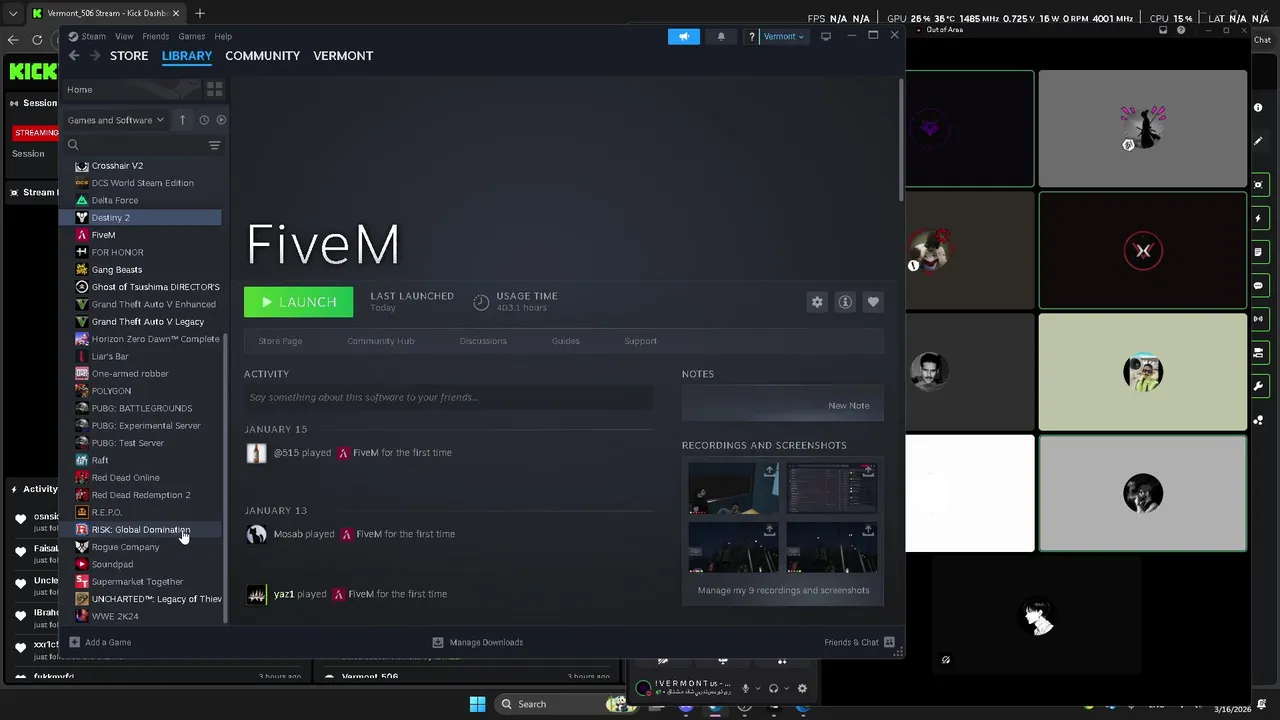
Task: Launch FiveM with green button
Action: point(298,302)
